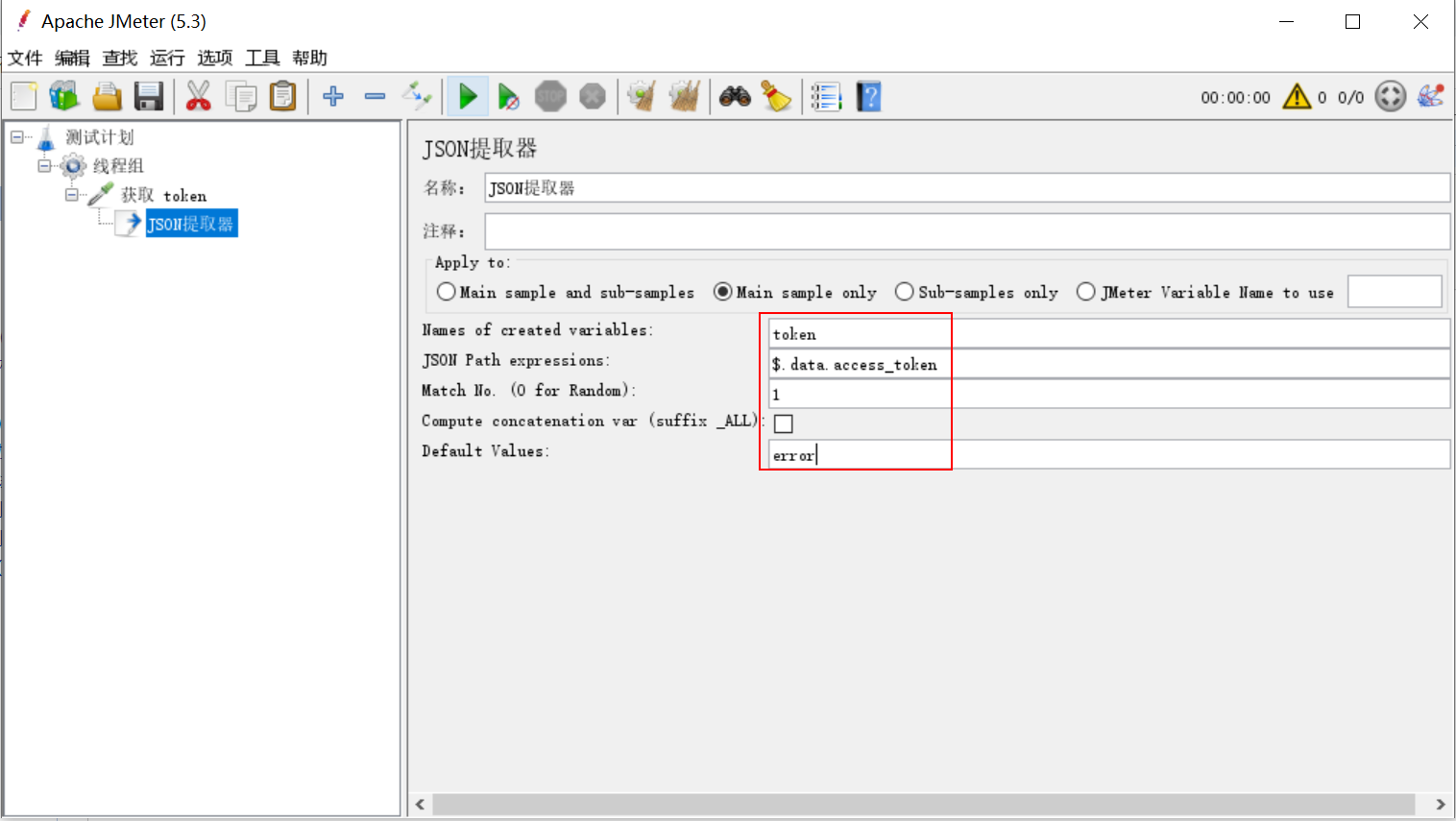Click the thread status circle icon
1456x821 pixels.
pos(1390,96)
